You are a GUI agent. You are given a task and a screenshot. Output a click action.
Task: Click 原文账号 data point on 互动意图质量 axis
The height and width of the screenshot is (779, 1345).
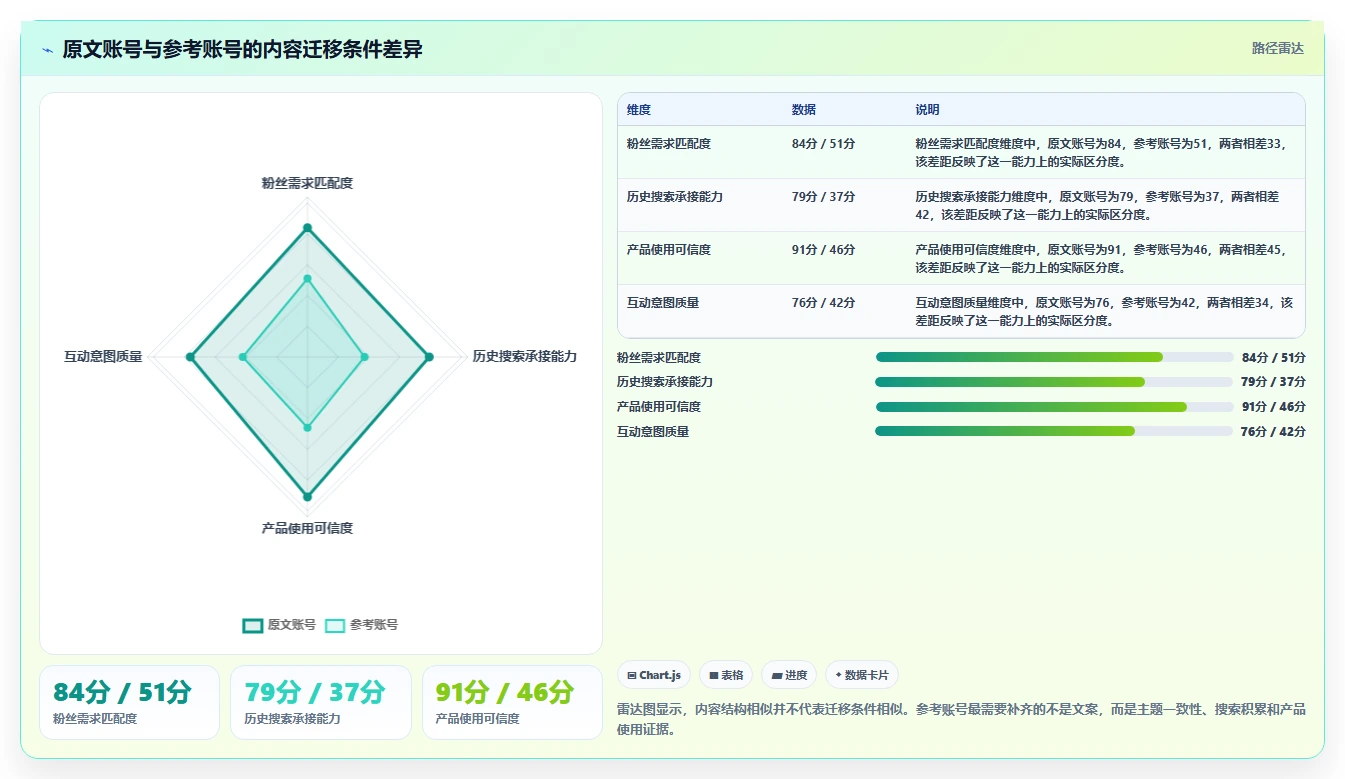190,357
